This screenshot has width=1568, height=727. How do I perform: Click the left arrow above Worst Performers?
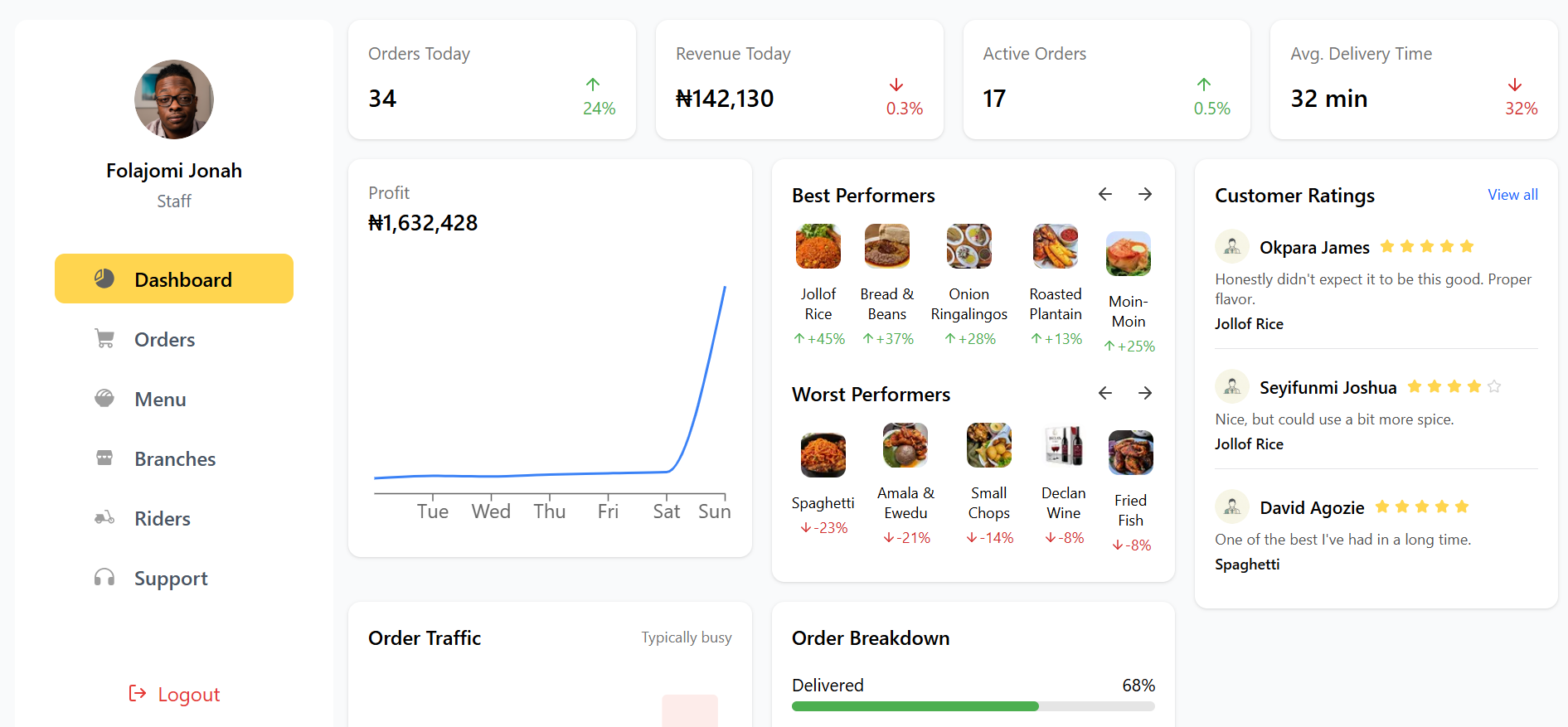click(1104, 393)
